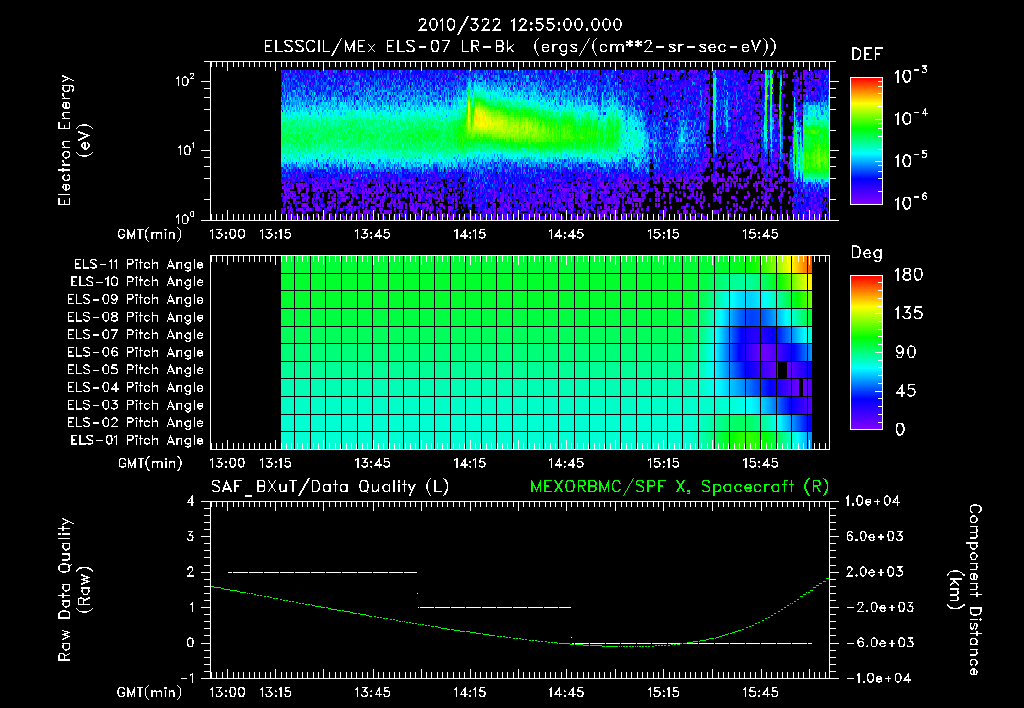1024x708 pixels.
Task: Click the 180 value on the Deg colorbar
Action: pyautogui.click(x=908, y=275)
